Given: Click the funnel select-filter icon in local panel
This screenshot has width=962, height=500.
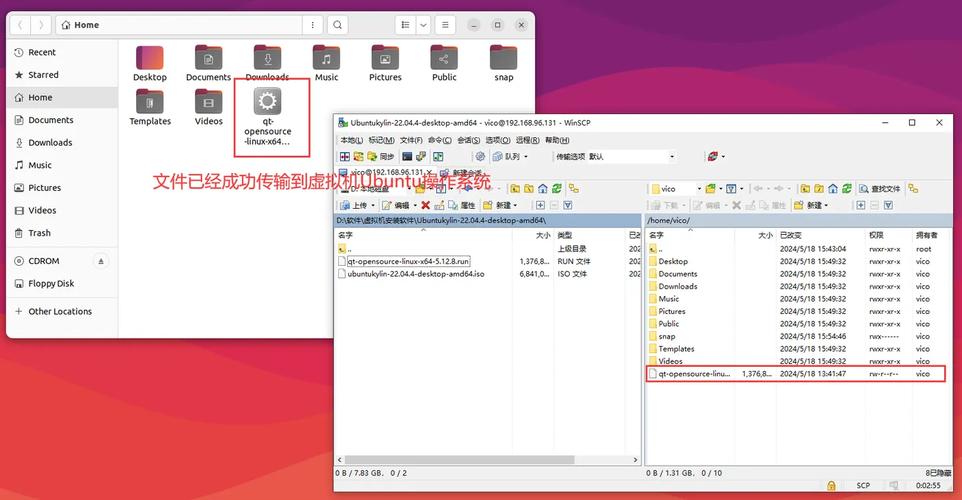Looking at the screenshot, I should coord(568,206).
